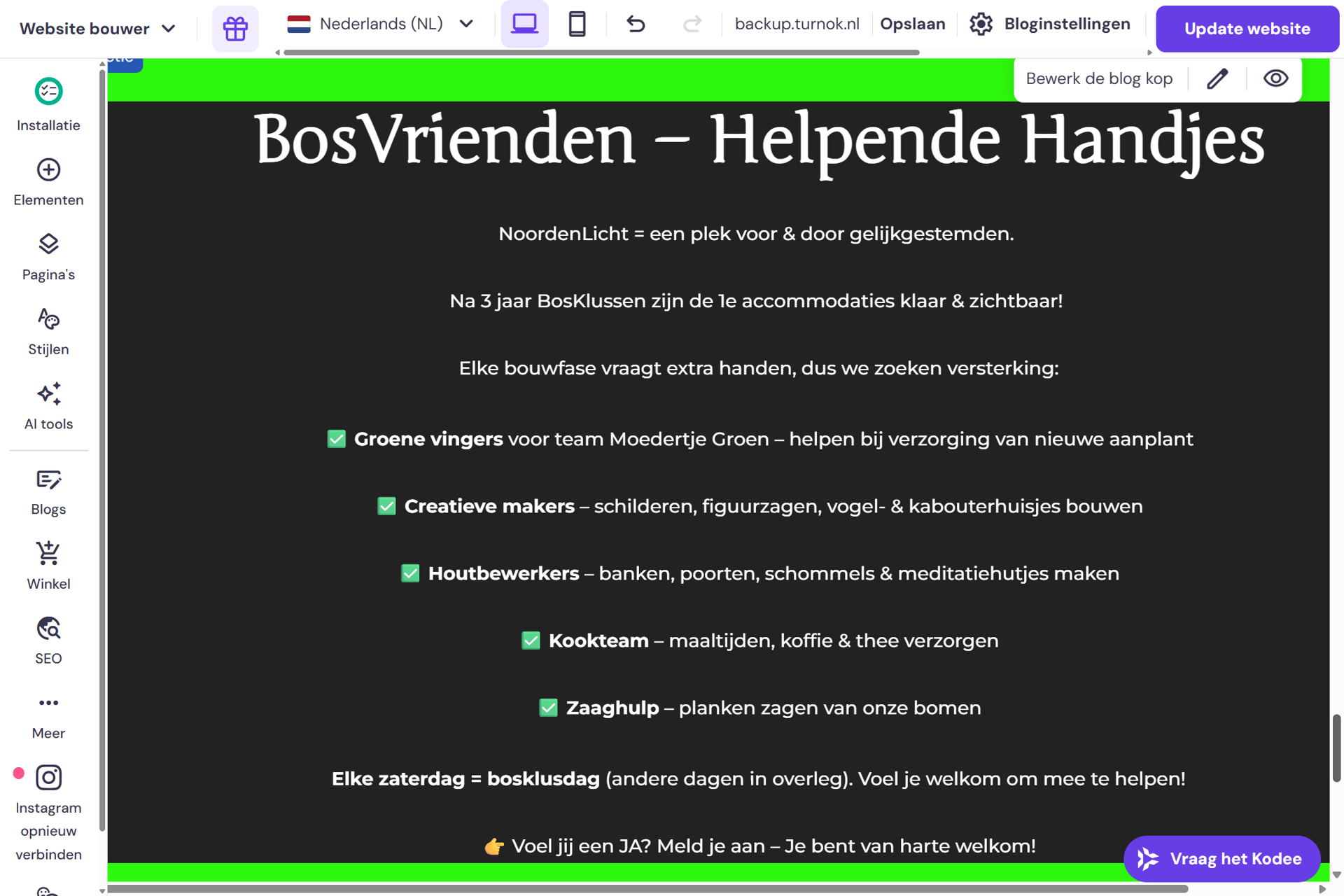Click Opslaan to save
The image size is (1344, 896).
[x=912, y=24]
